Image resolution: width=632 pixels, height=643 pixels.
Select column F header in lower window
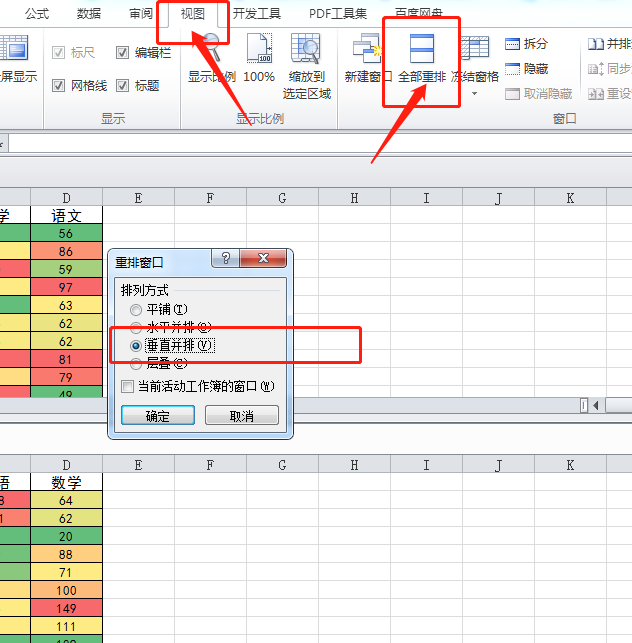[x=210, y=465]
